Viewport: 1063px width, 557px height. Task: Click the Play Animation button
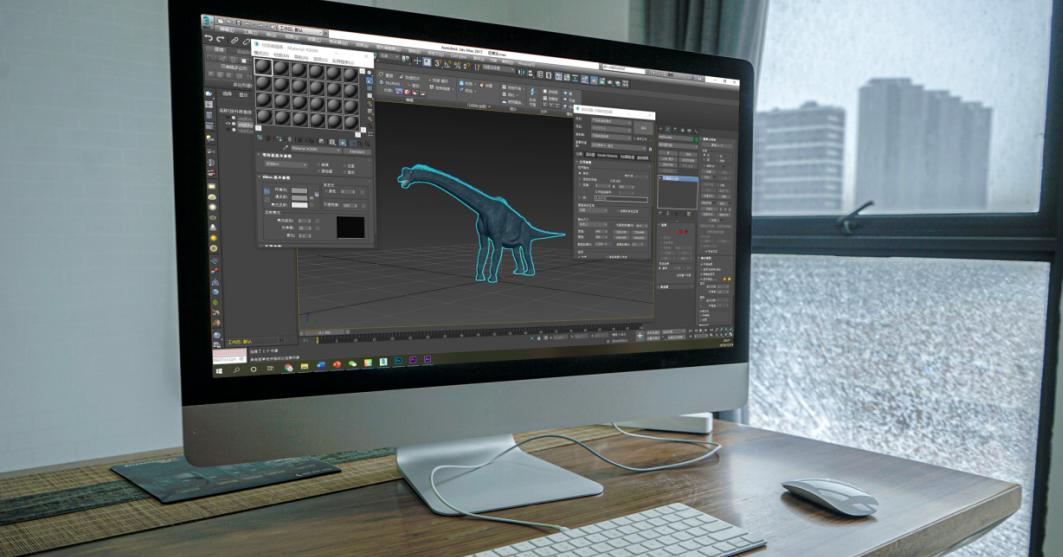[700, 331]
